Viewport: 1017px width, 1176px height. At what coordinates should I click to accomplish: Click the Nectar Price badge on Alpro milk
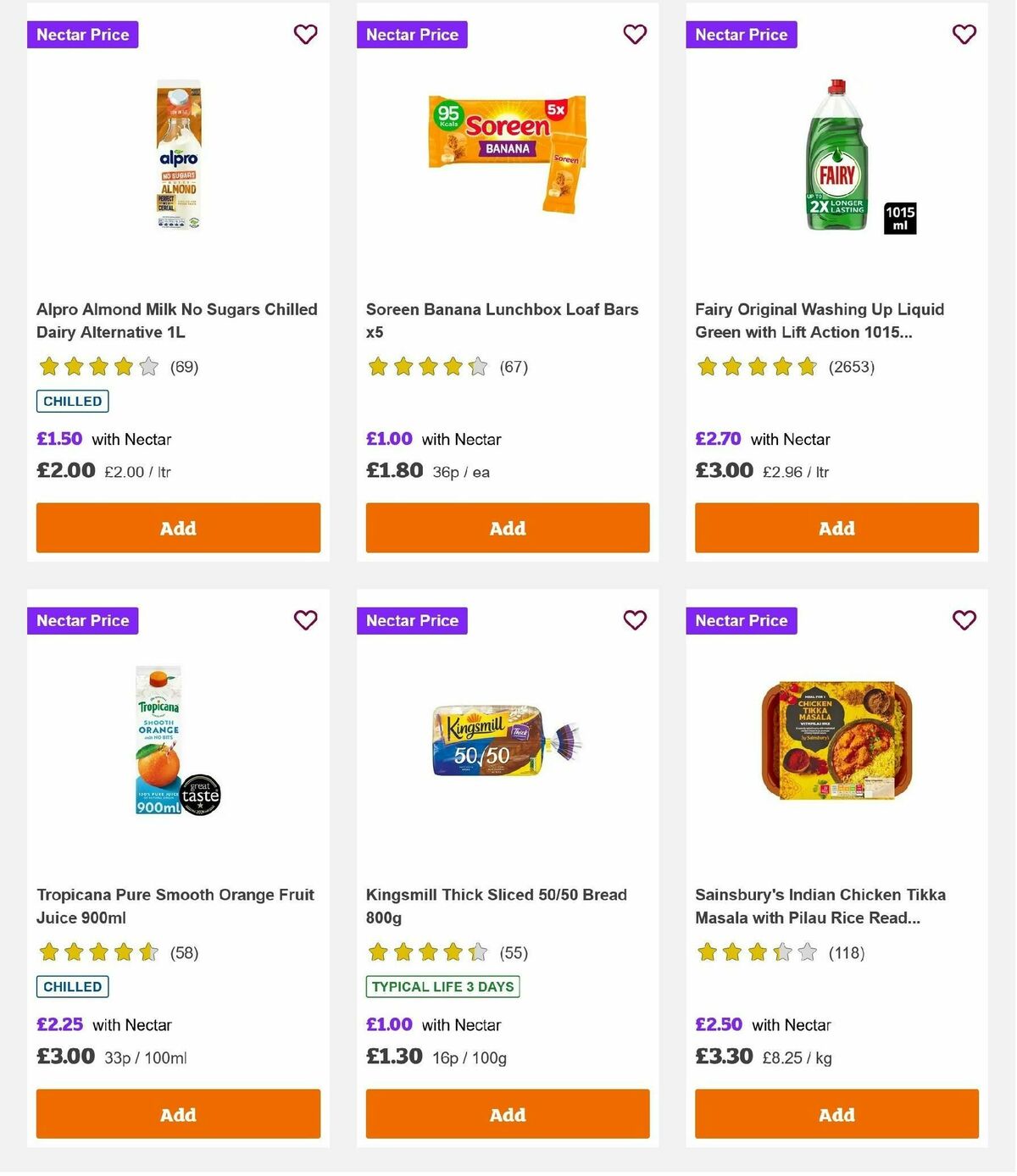coord(82,35)
